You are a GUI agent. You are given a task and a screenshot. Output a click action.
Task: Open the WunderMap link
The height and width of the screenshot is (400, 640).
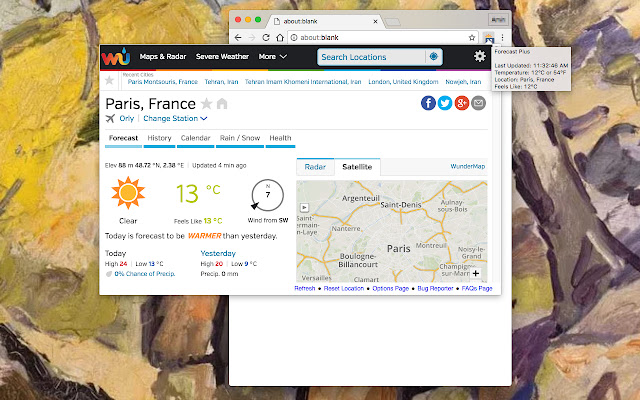[x=468, y=166]
